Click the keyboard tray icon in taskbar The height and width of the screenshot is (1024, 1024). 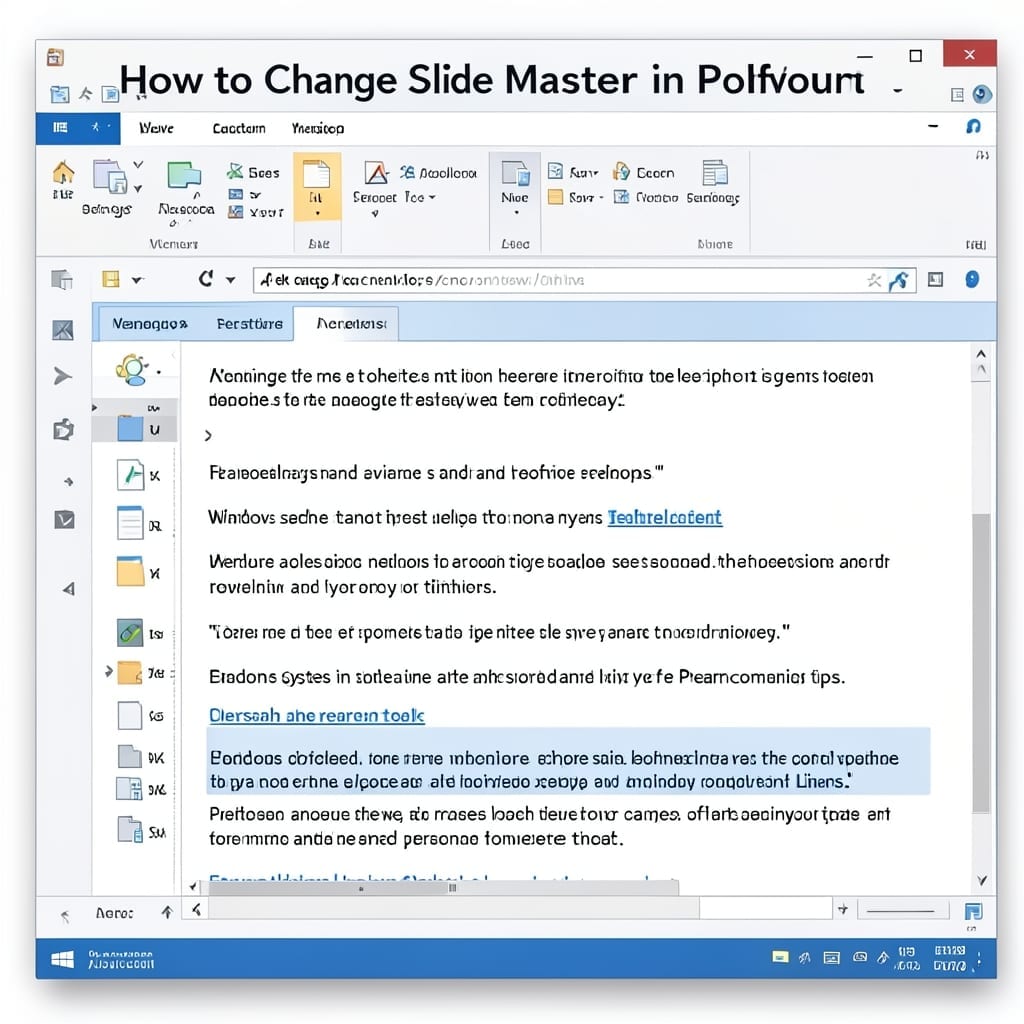tap(831, 958)
